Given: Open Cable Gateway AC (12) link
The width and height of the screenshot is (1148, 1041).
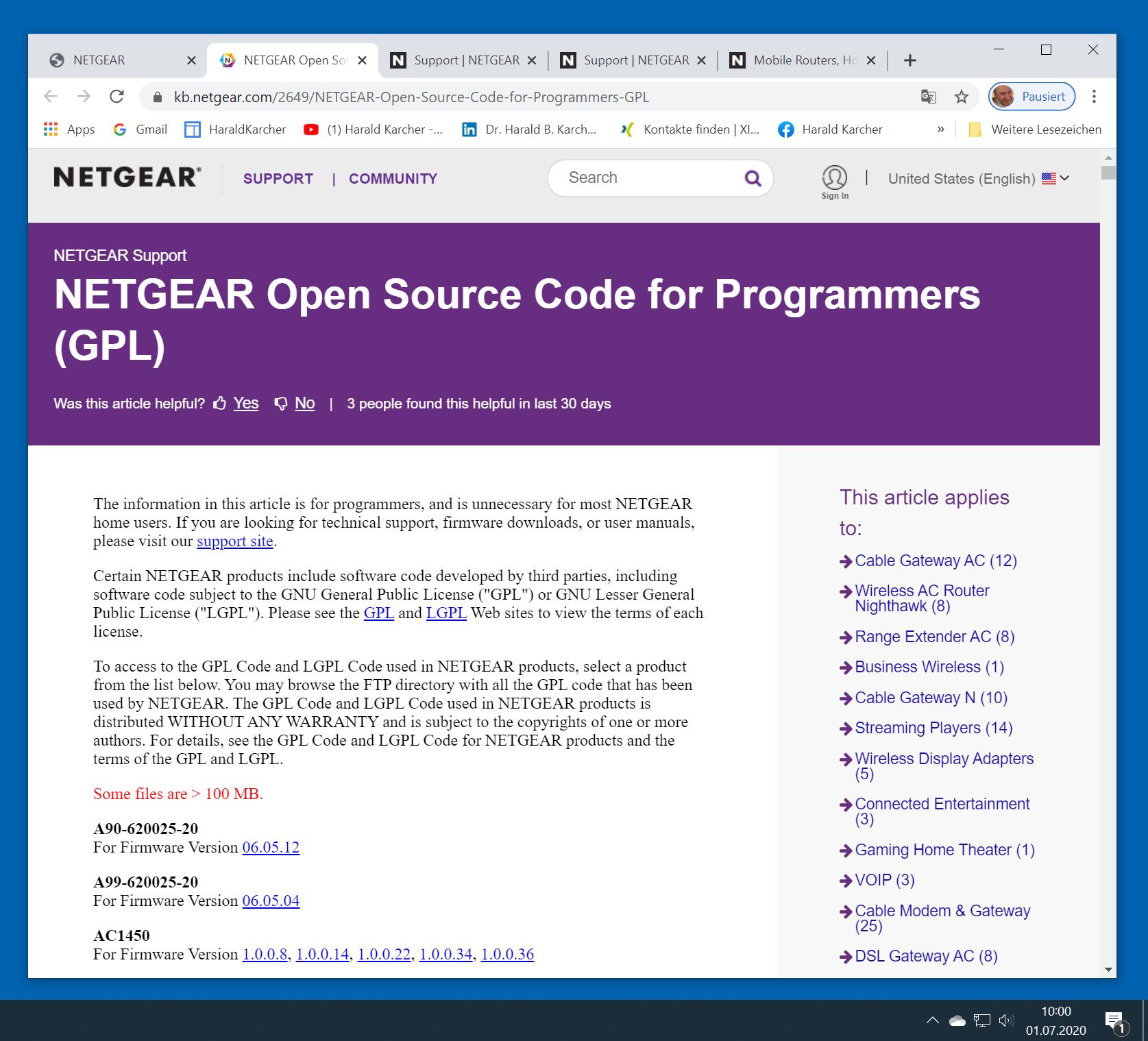Looking at the screenshot, I should (936, 561).
